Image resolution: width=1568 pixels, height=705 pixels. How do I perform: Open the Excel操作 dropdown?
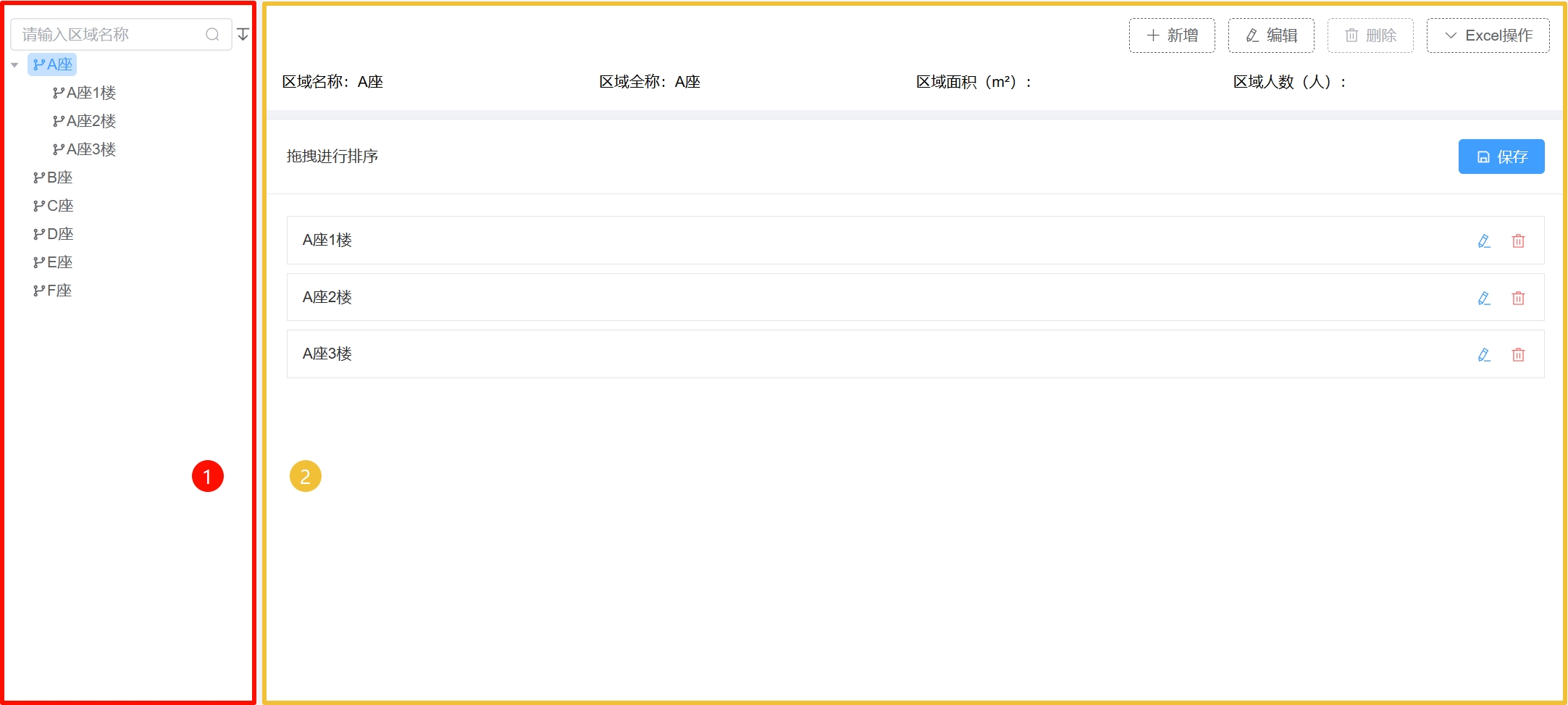pos(1488,36)
